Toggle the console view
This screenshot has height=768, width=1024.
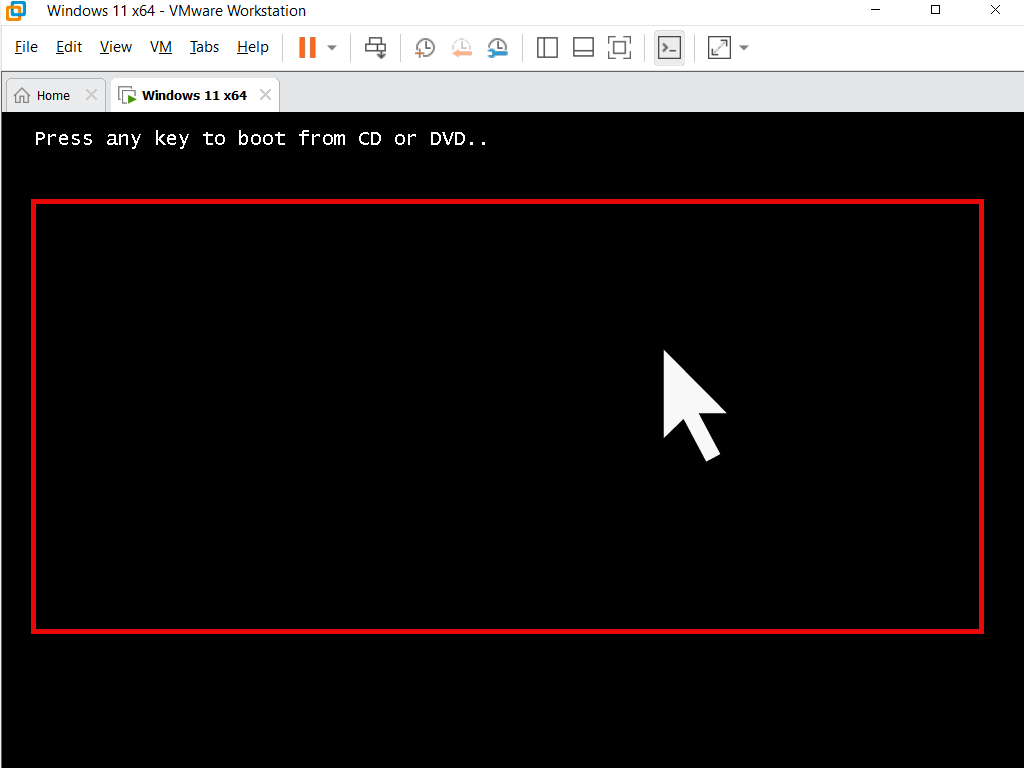670,47
